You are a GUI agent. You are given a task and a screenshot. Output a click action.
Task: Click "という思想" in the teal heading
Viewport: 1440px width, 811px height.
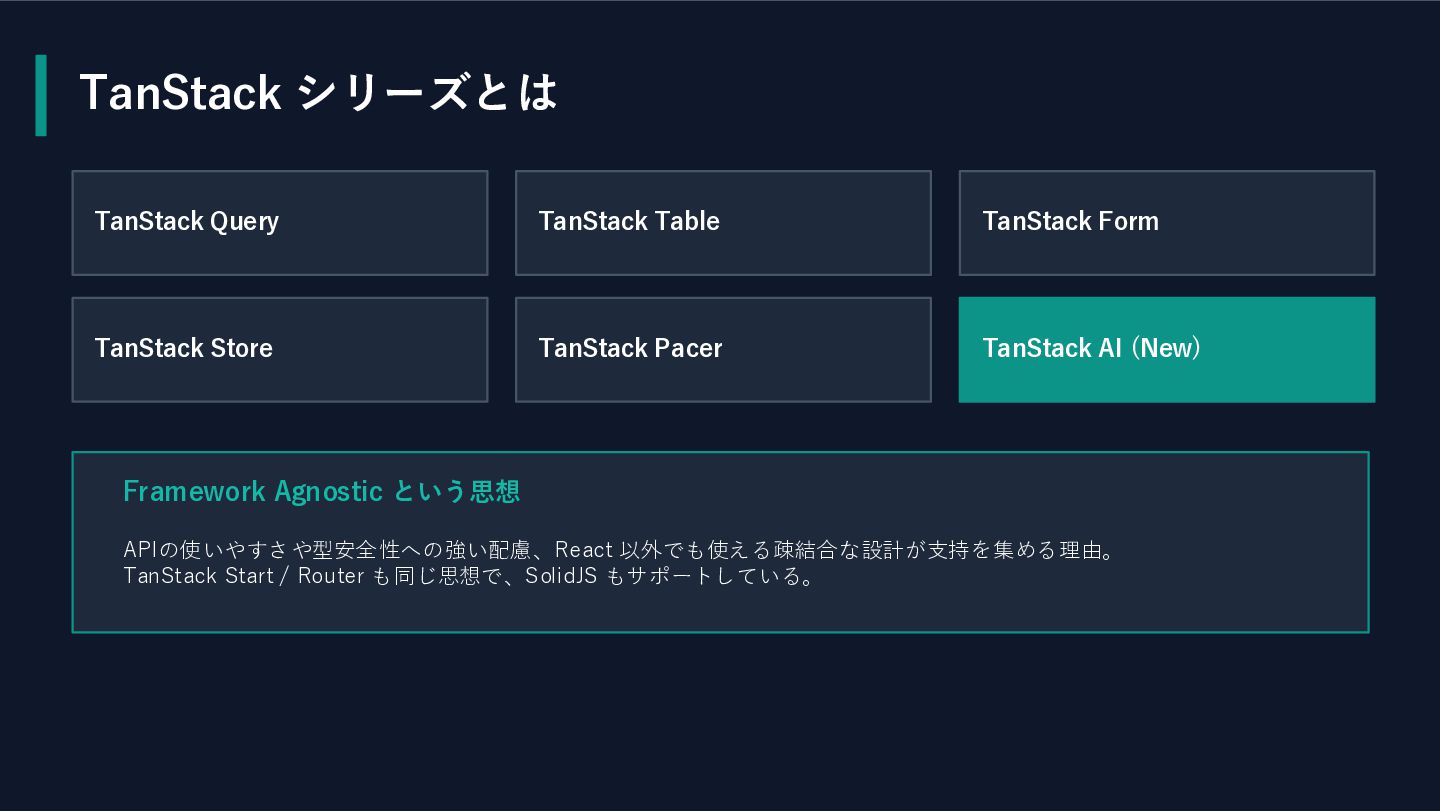457,491
